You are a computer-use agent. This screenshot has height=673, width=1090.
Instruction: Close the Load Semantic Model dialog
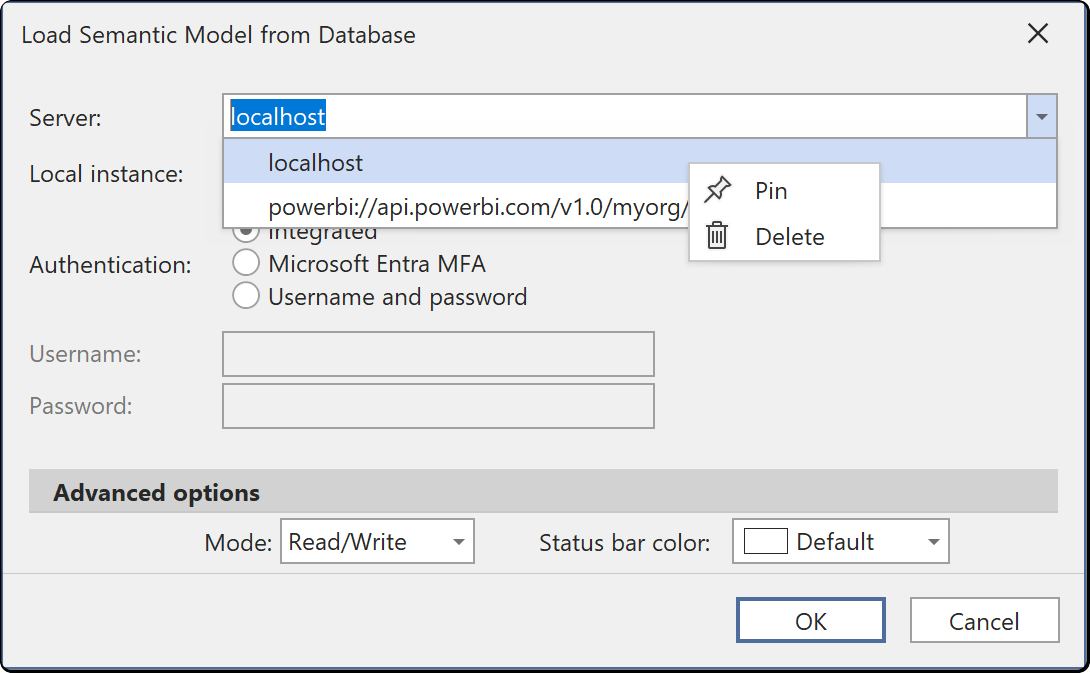coord(1038,33)
